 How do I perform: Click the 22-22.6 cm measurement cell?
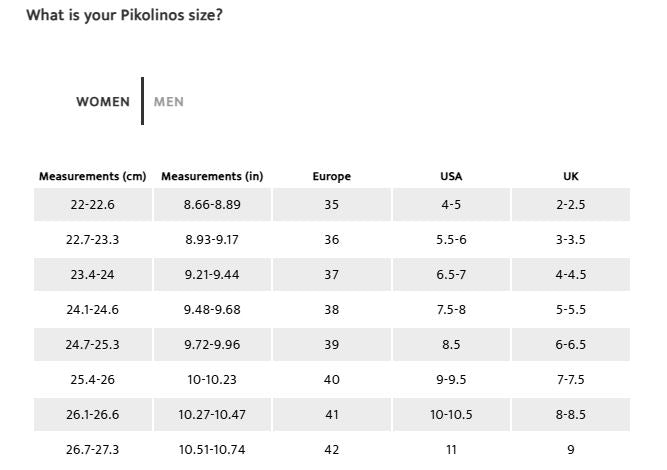click(92, 205)
